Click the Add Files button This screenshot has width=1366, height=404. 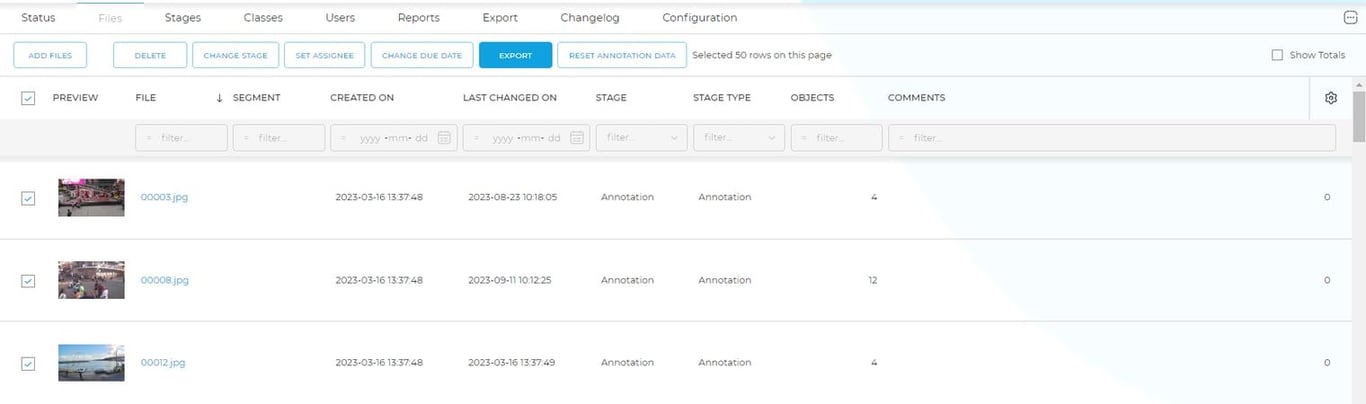click(x=50, y=55)
